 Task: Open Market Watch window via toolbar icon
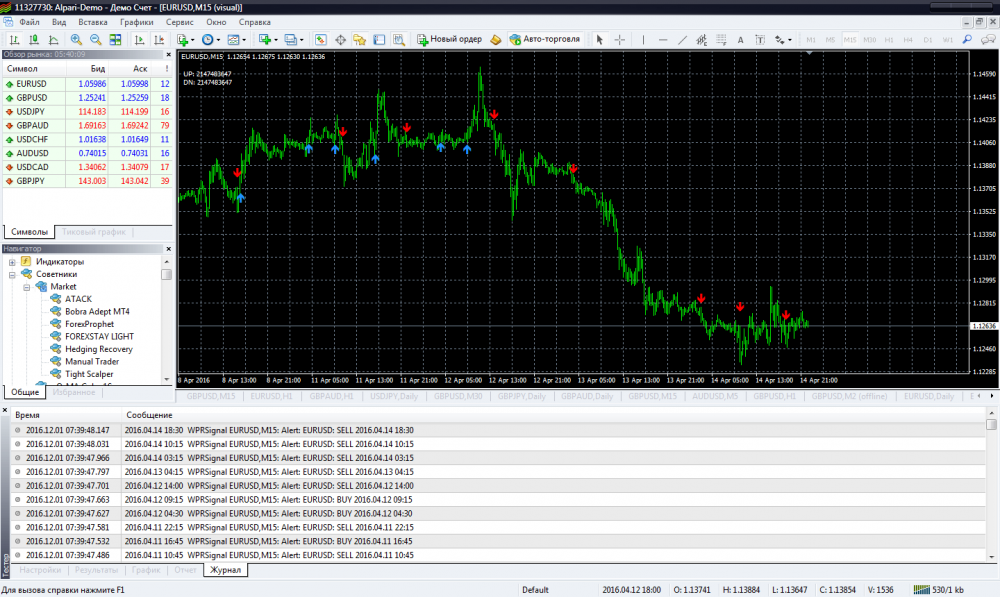[321, 40]
